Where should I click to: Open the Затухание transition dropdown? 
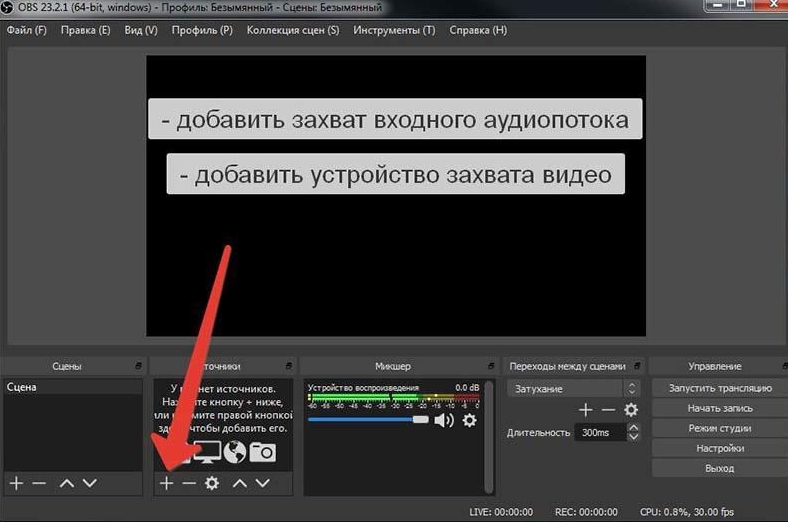pos(573,388)
